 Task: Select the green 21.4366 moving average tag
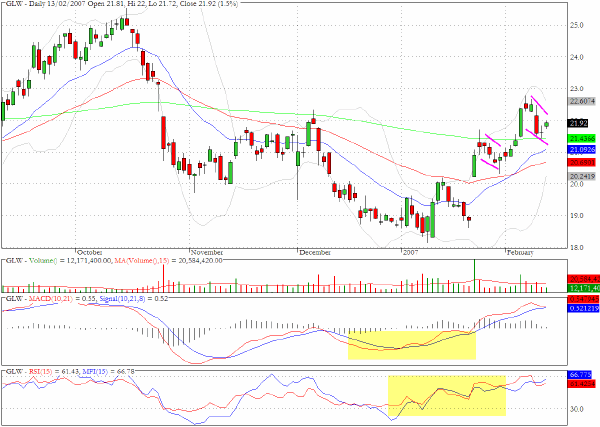tap(582, 139)
